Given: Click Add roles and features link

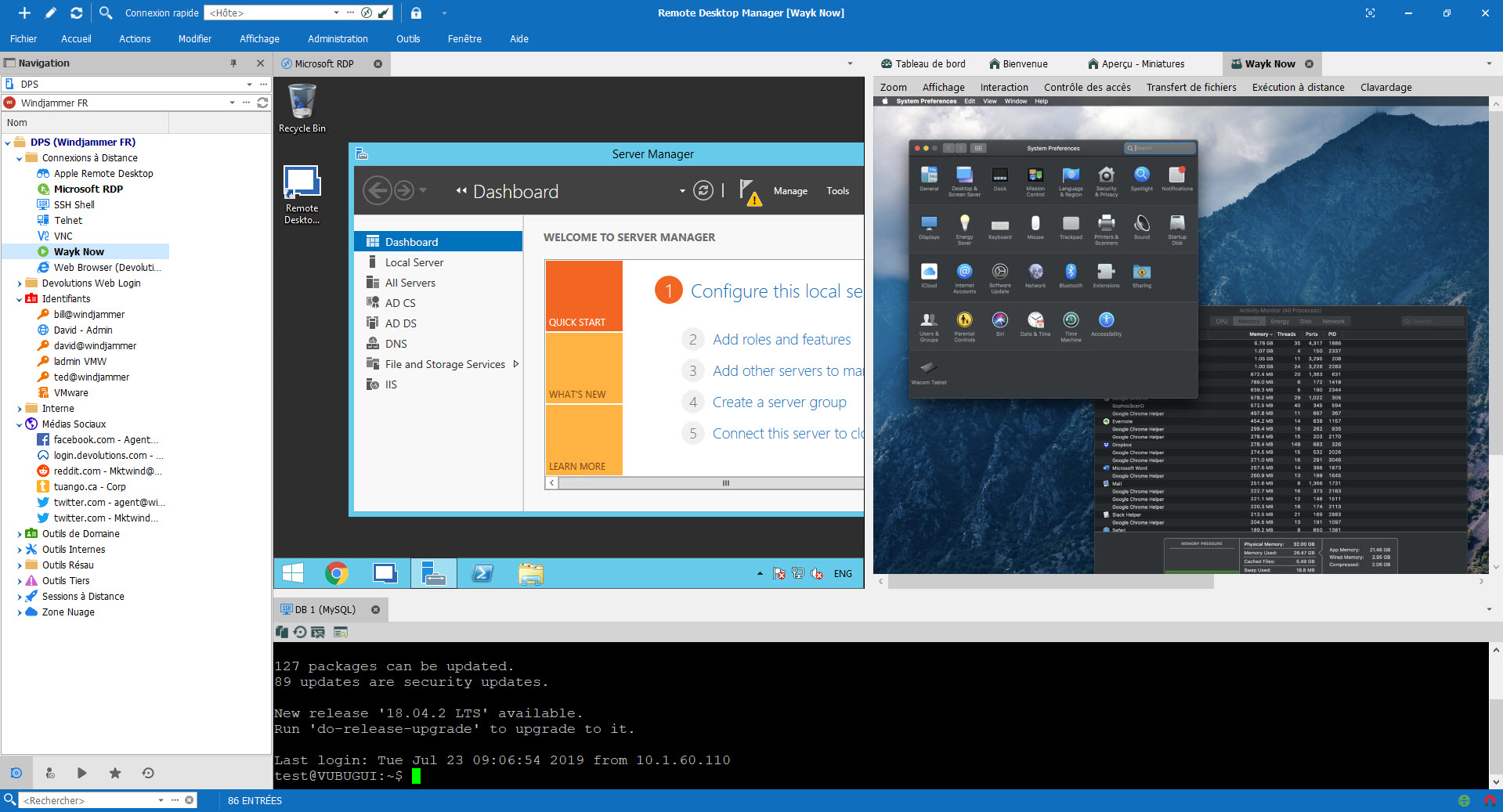Looking at the screenshot, I should point(781,339).
